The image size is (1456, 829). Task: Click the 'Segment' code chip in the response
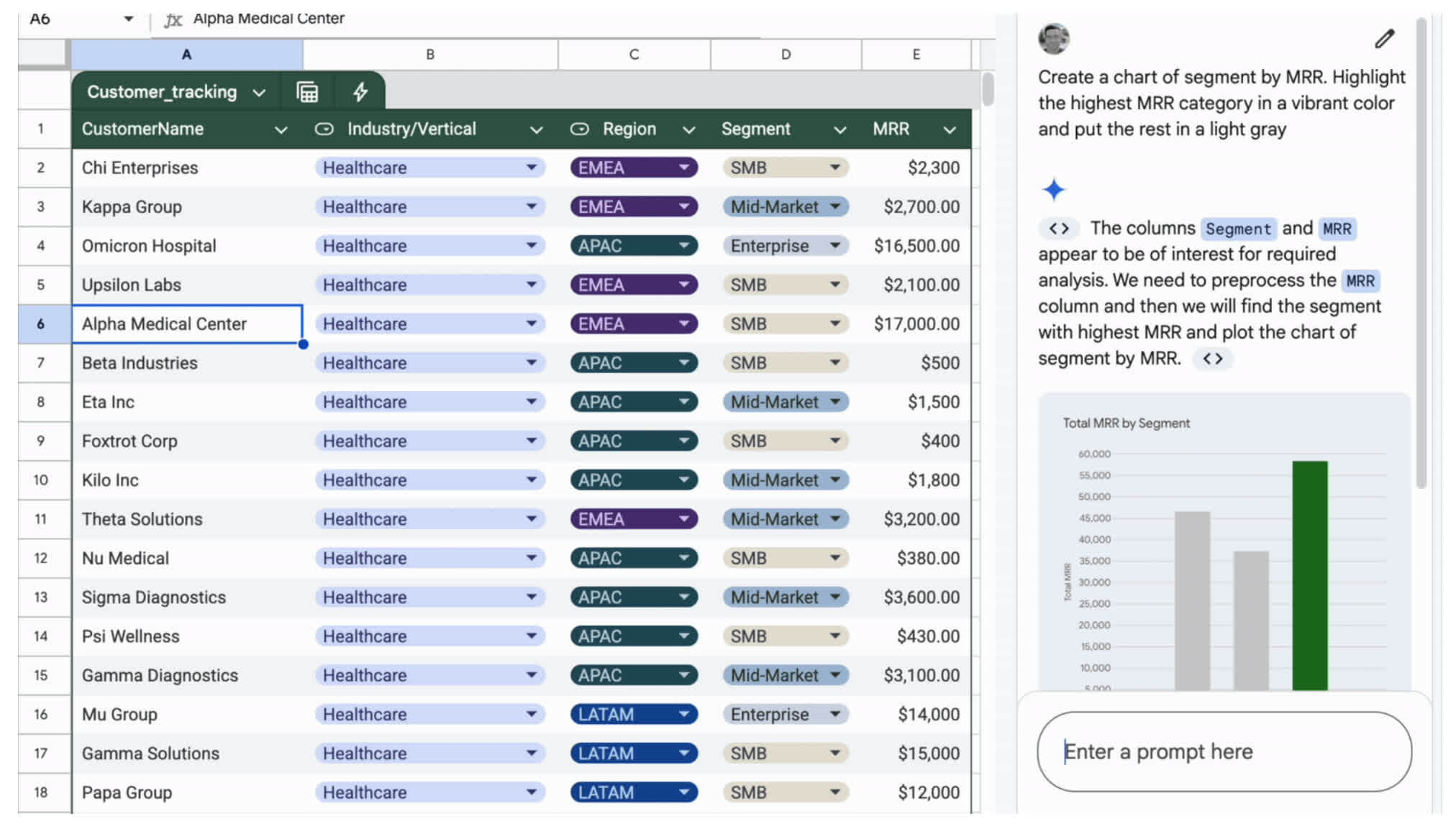point(1238,229)
